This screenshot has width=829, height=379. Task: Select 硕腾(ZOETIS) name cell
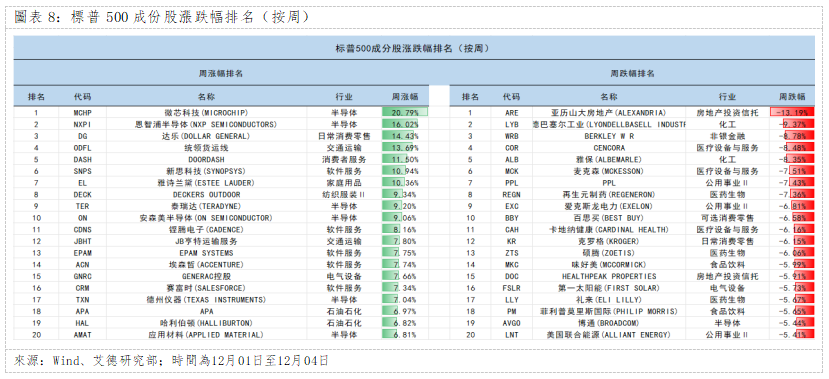(x=609, y=253)
